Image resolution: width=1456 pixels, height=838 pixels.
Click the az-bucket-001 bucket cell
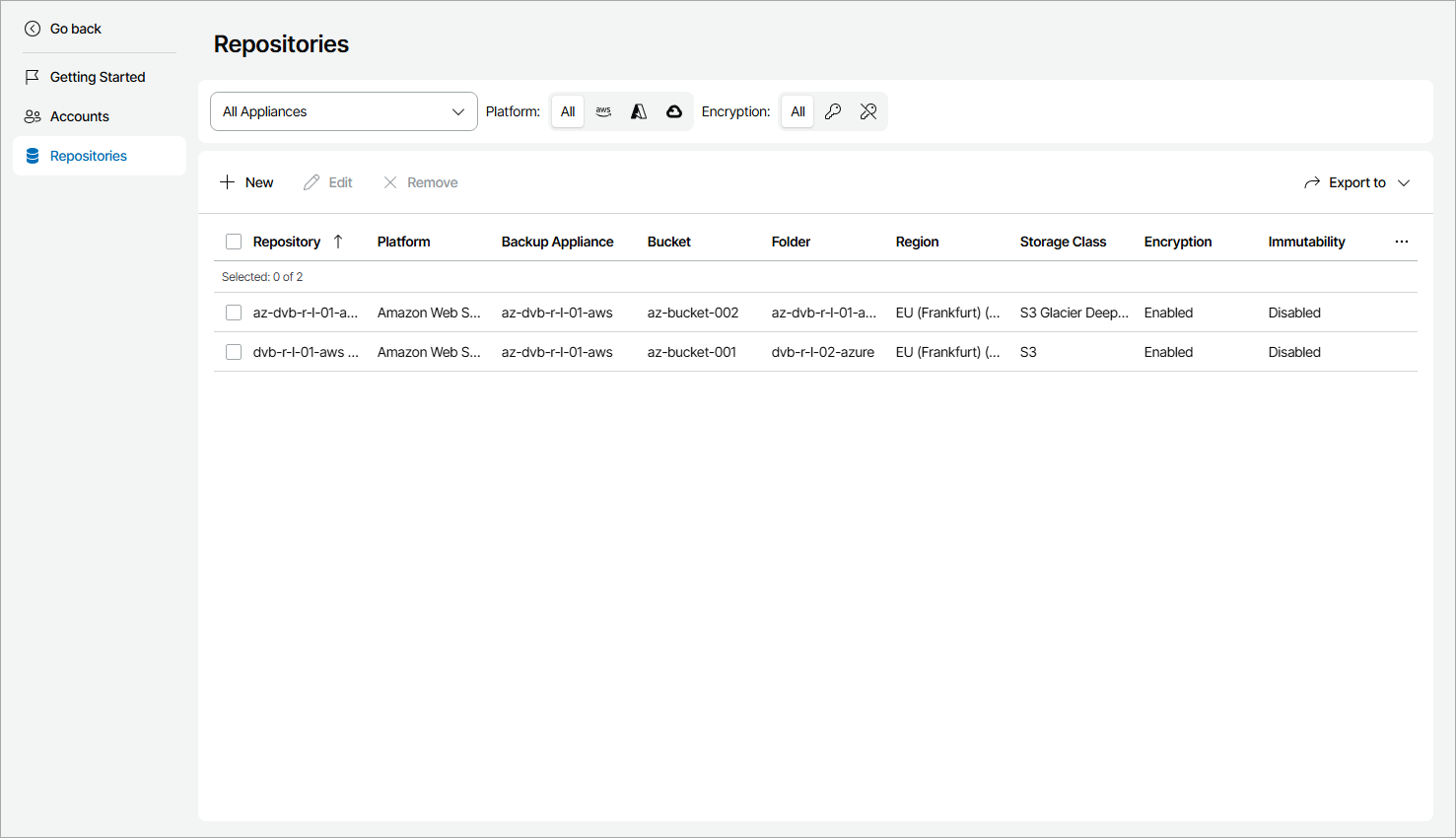click(692, 352)
